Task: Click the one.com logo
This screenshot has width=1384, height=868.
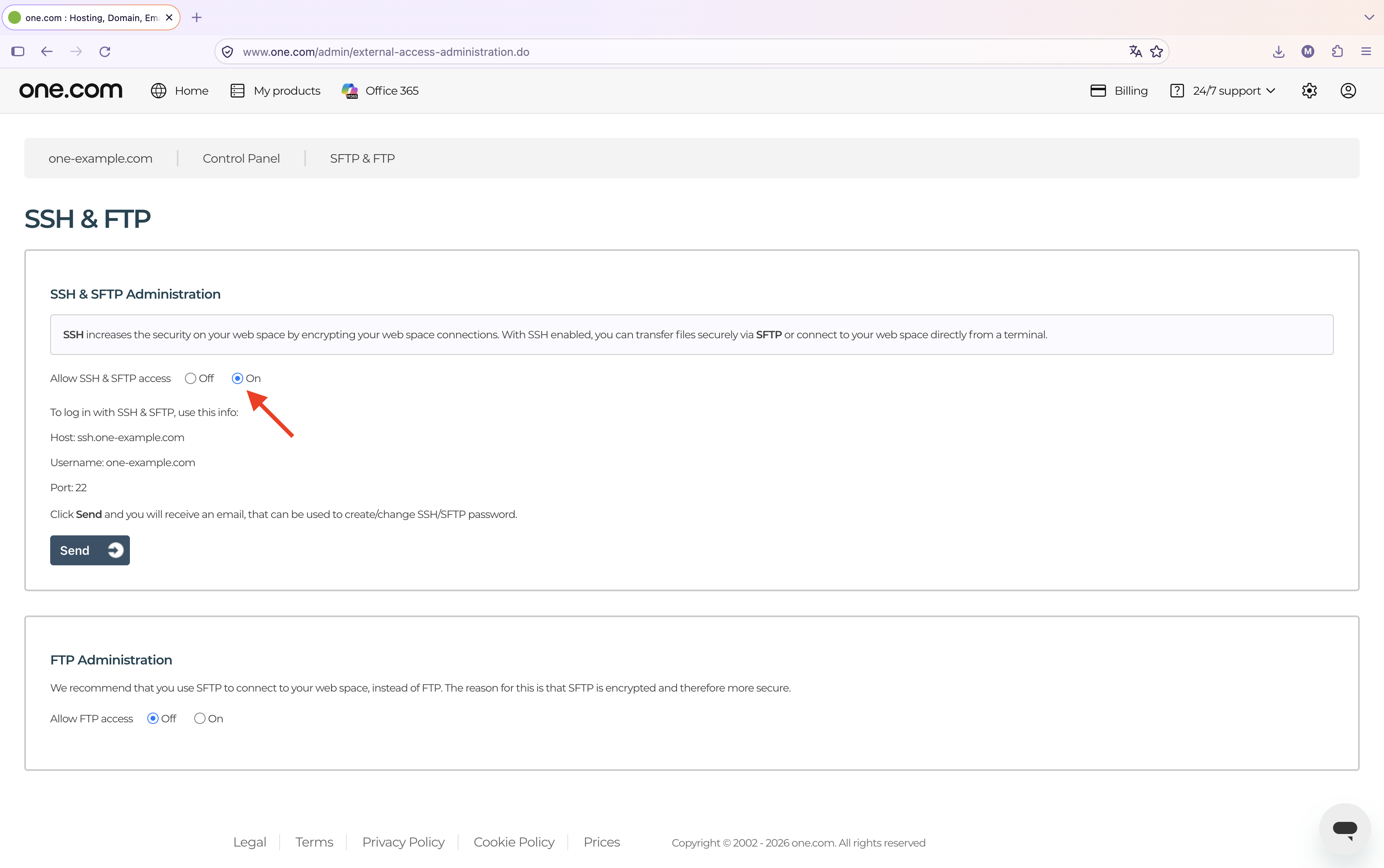Action: pyautogui.click(x=70, y=91)
